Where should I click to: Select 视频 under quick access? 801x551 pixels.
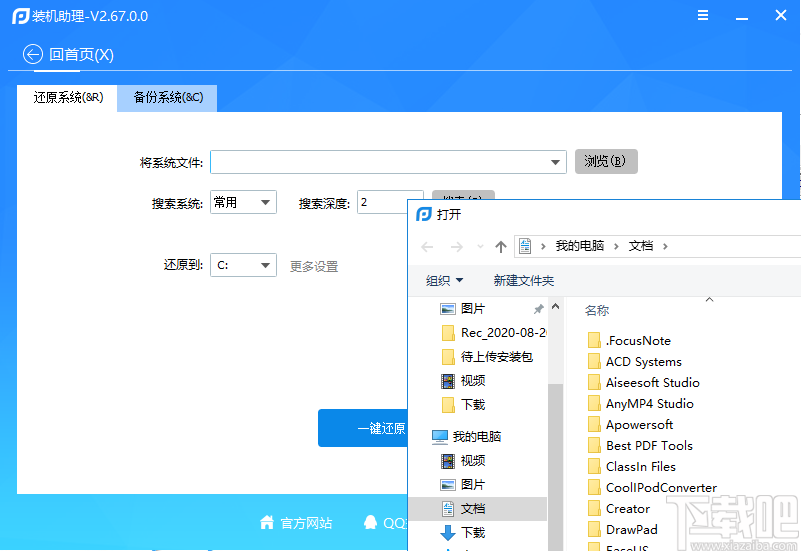tap(462, 380)
